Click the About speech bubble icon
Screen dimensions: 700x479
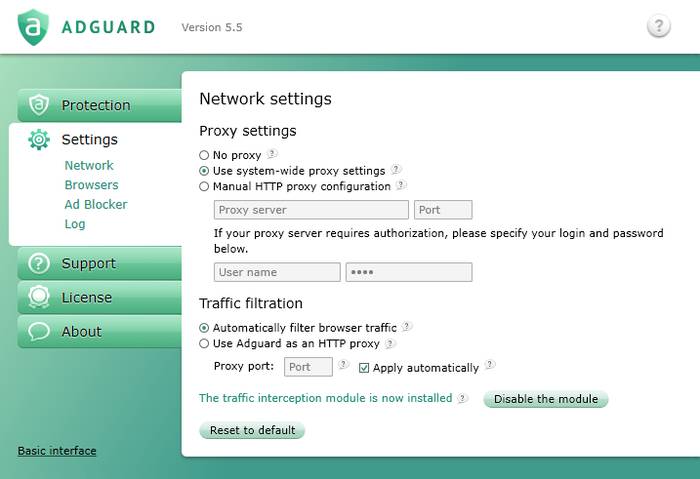coord(39,331)
